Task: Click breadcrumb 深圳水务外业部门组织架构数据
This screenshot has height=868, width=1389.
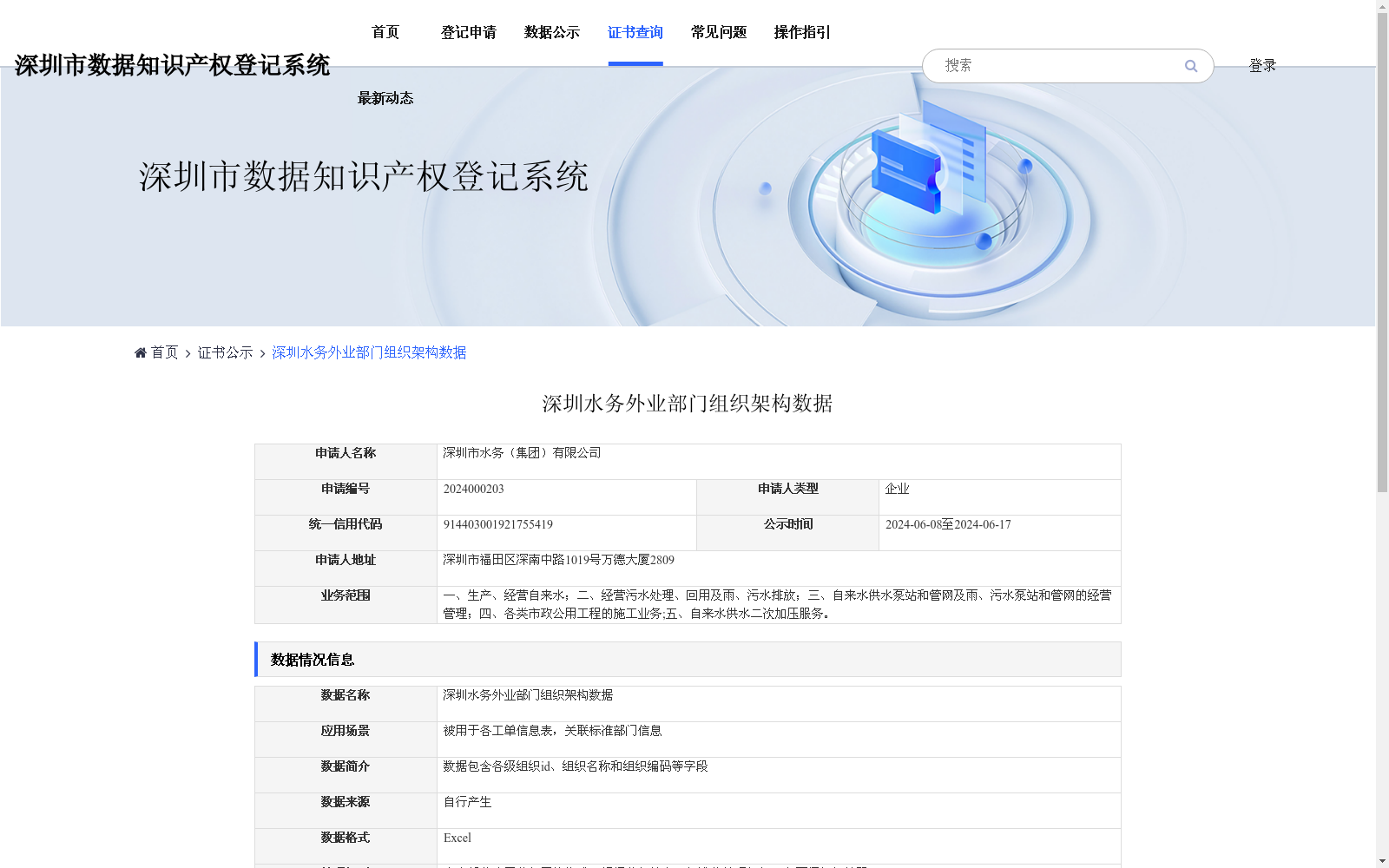Action: (369, 352)
